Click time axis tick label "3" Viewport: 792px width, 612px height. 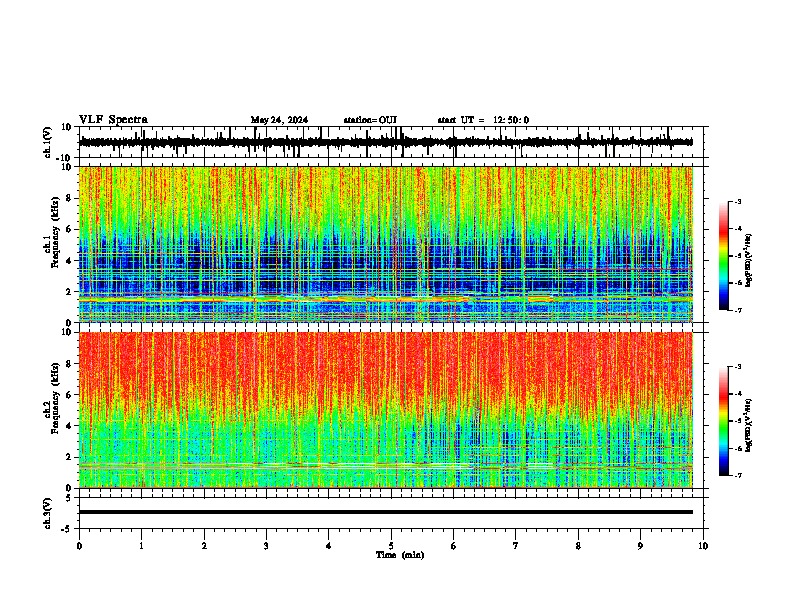coord(266,546)
